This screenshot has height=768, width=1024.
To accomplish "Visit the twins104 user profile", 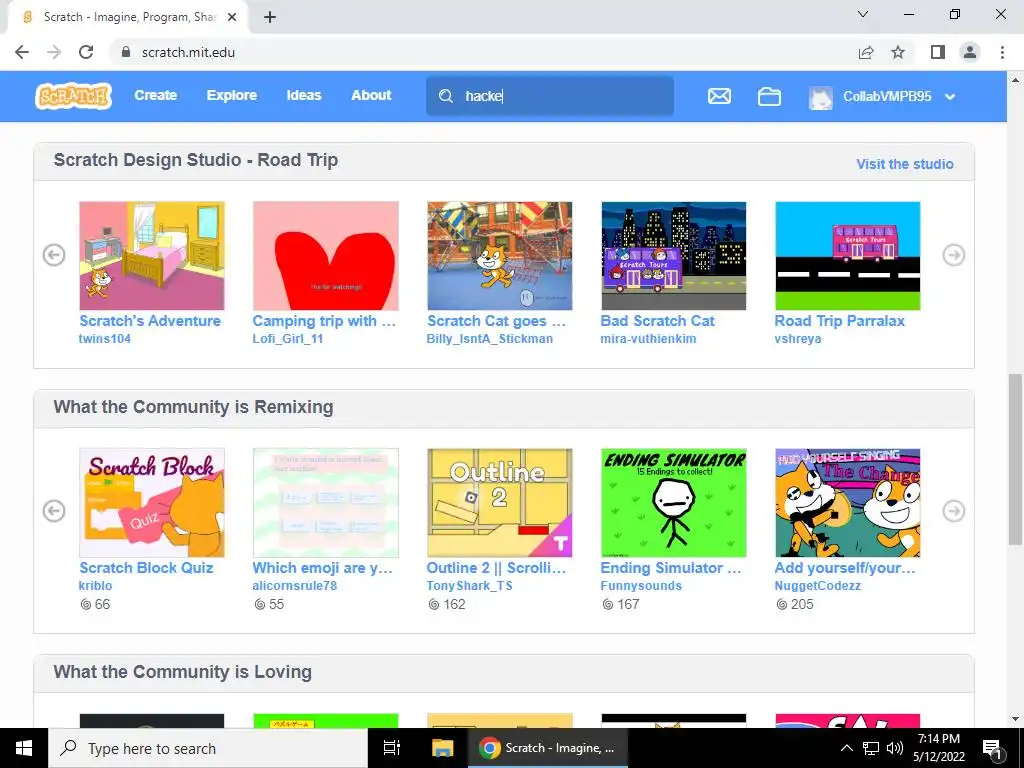I will coord(104,339).
